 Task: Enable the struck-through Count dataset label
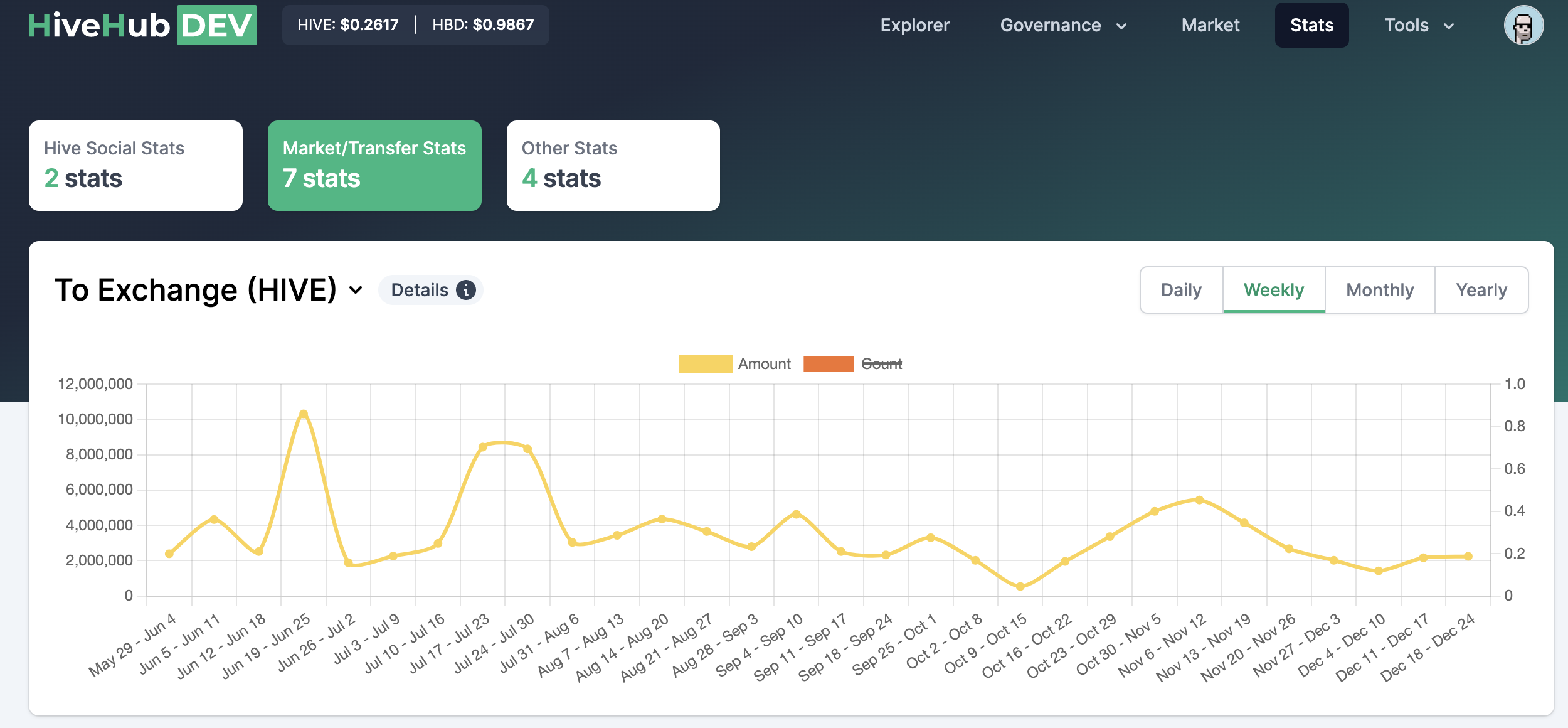(881, 364)
